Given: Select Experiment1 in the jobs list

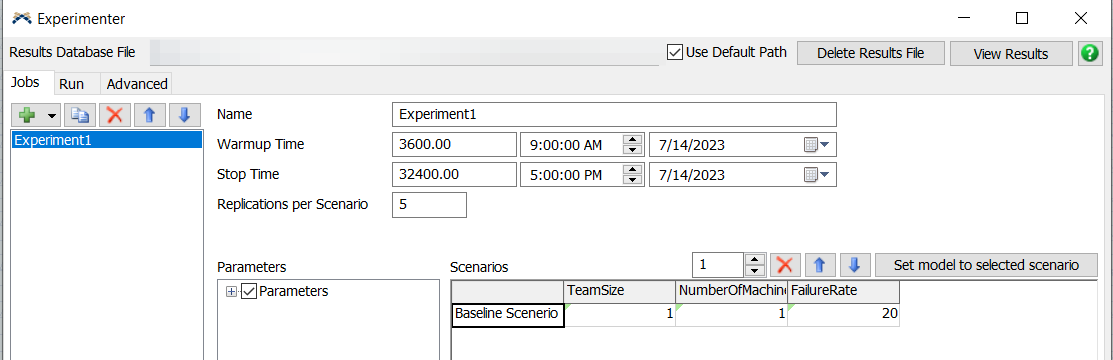Looking at the screenshot, I should pyautogui.click(x=106, y=140).
